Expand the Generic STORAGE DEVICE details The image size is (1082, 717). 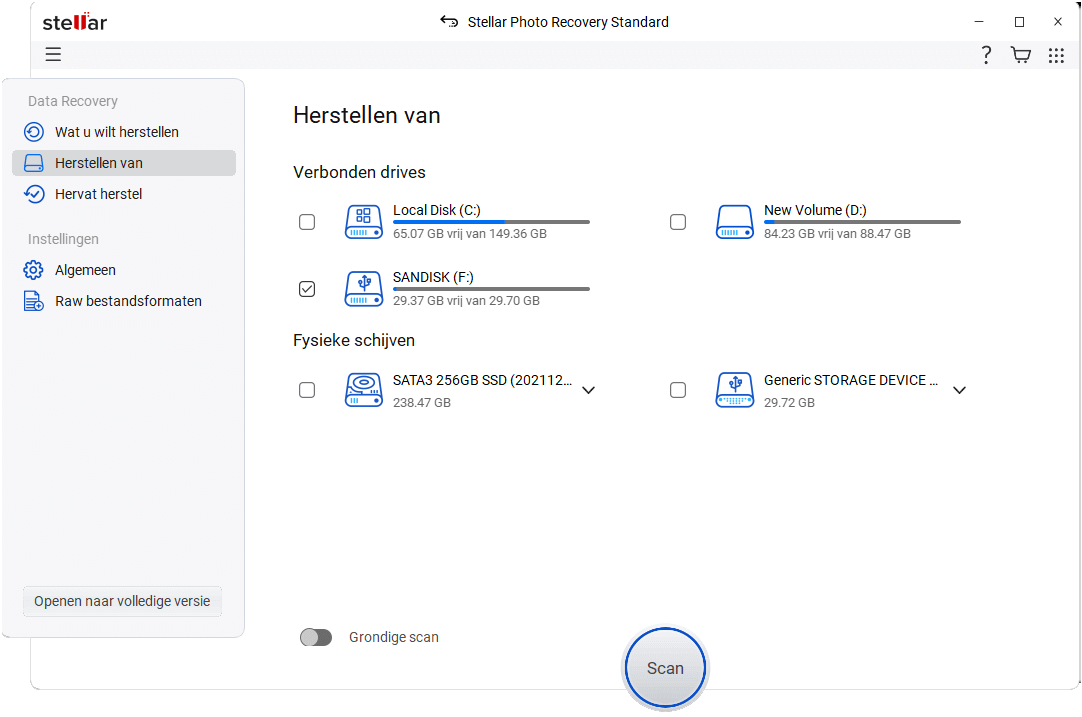(960, 390)
